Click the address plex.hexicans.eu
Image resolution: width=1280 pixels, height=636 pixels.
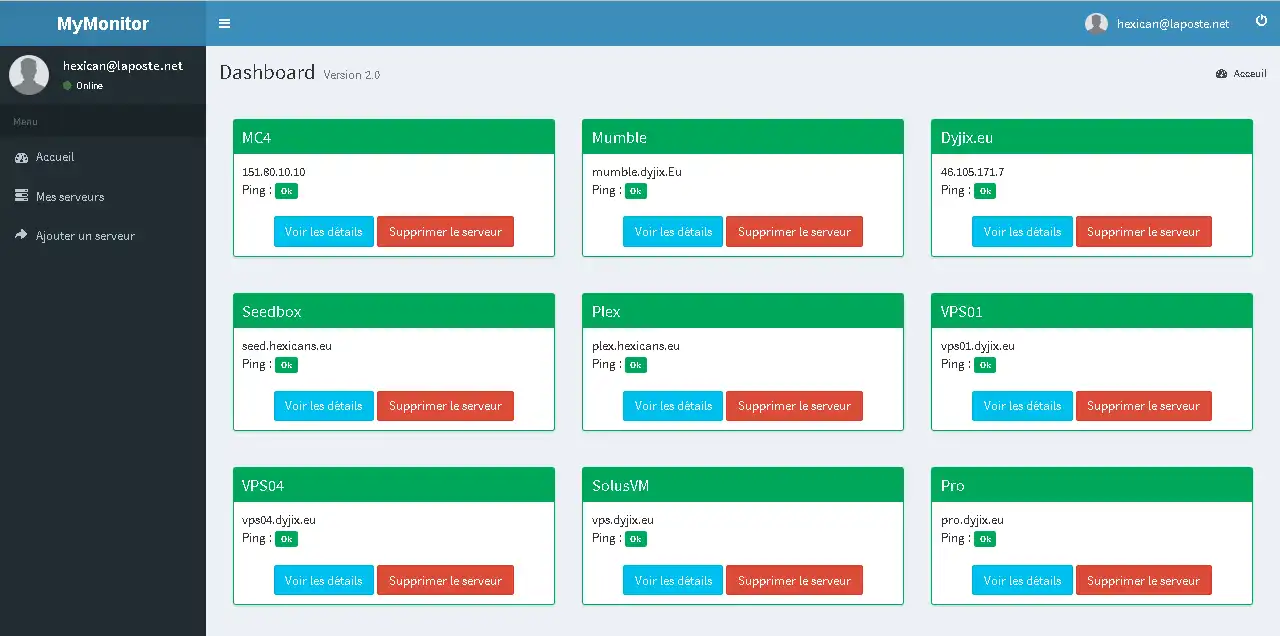(636, 346)
